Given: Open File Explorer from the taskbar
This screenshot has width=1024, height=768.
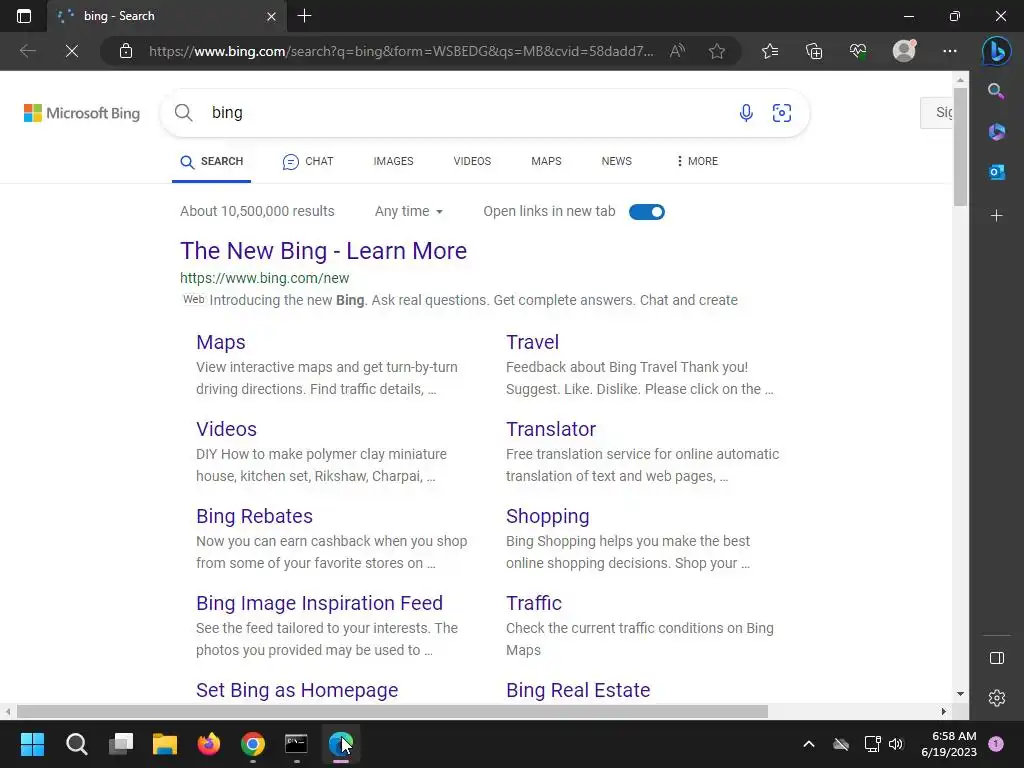Looking at the screenshot, I should 165,744.
